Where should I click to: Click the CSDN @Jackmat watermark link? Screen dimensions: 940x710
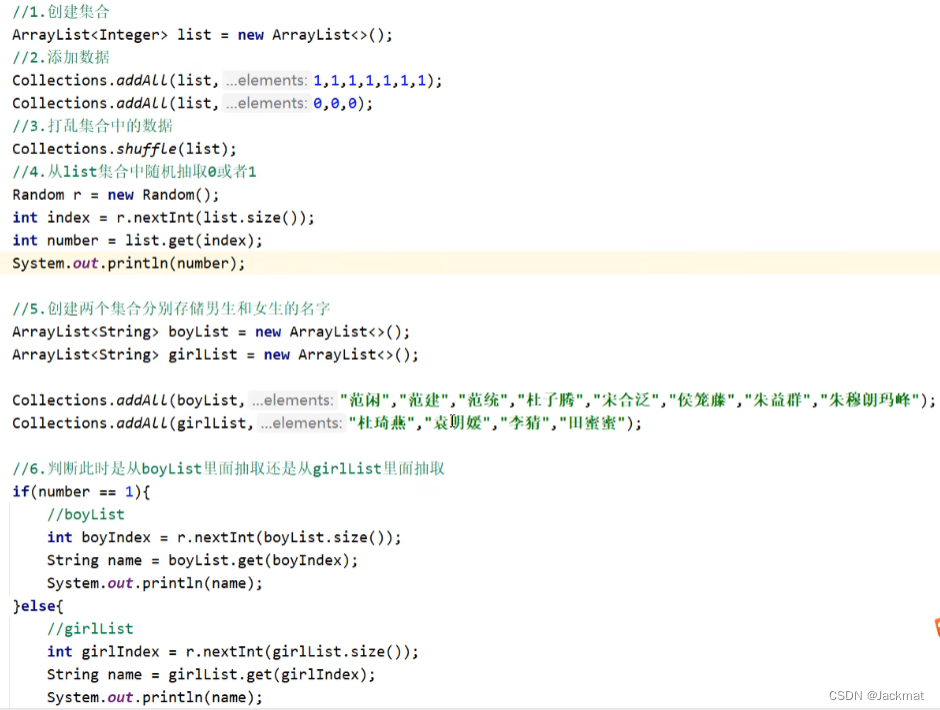[x=878, y=695]
